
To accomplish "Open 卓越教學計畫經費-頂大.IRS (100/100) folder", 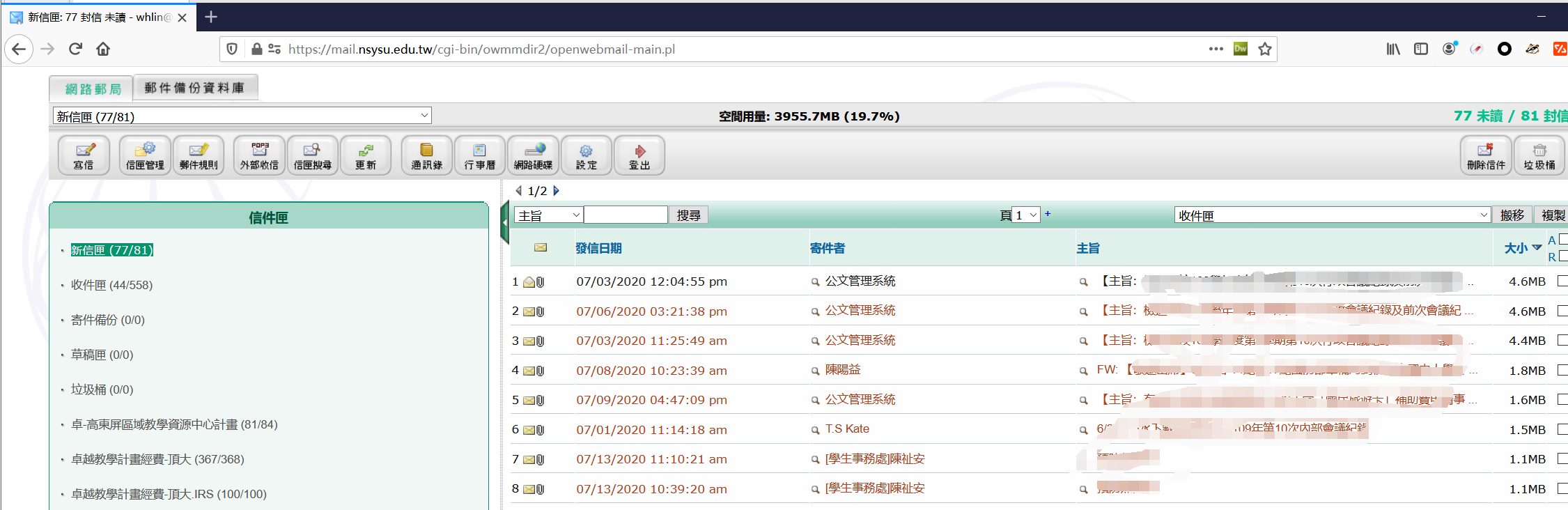I will (169, 494).
